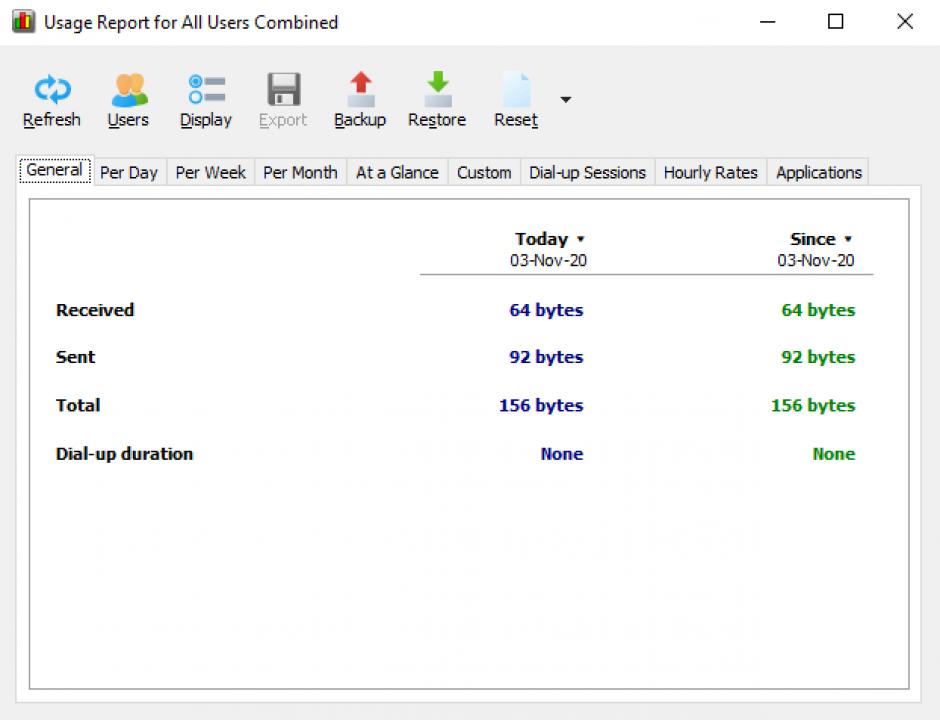The image size is (940, 720).
Task: Switch to the Per Day tab
Action: [129, 173]
